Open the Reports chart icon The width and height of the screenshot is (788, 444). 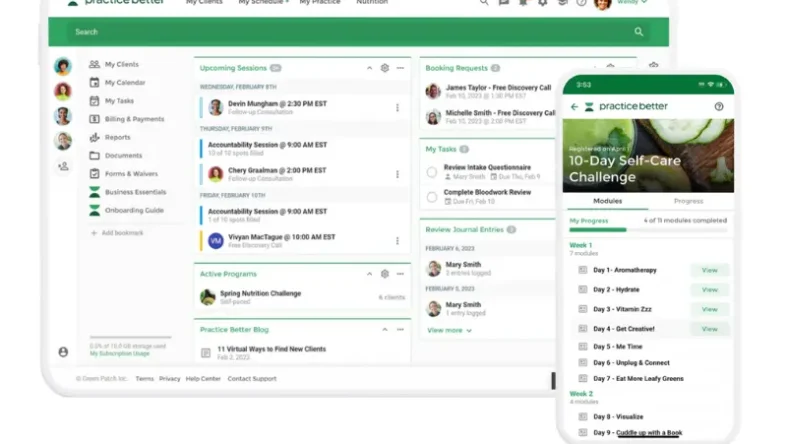[x=94, y=137]
